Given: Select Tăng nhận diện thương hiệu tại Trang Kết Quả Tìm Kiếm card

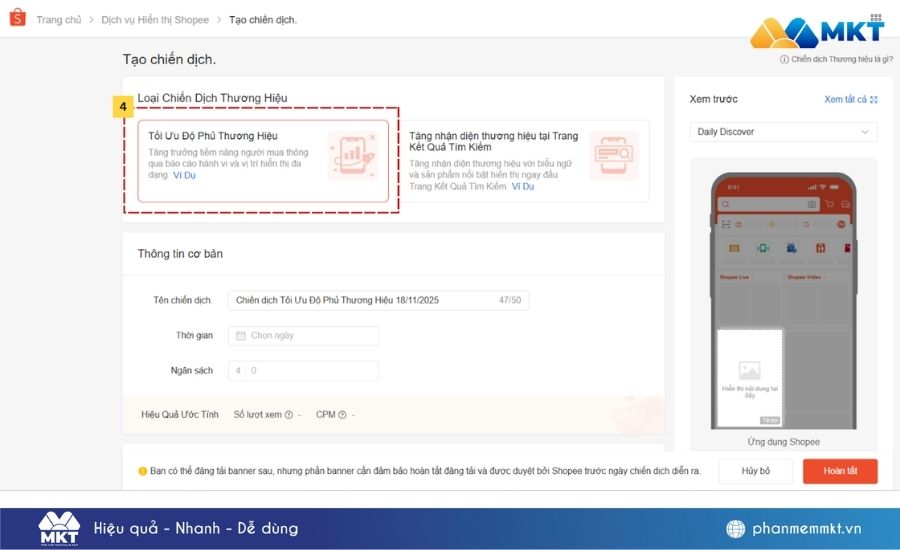Looking at the screenshot, I should pos(523,161).
